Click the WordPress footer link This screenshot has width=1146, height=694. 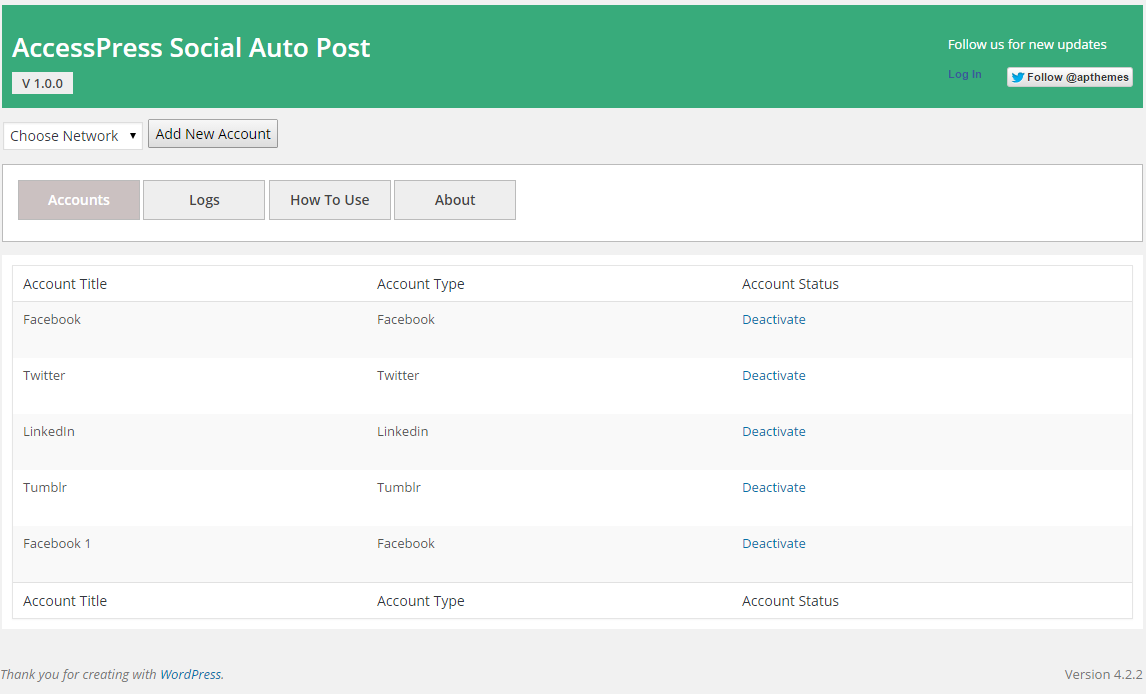[x=190, y=675]
